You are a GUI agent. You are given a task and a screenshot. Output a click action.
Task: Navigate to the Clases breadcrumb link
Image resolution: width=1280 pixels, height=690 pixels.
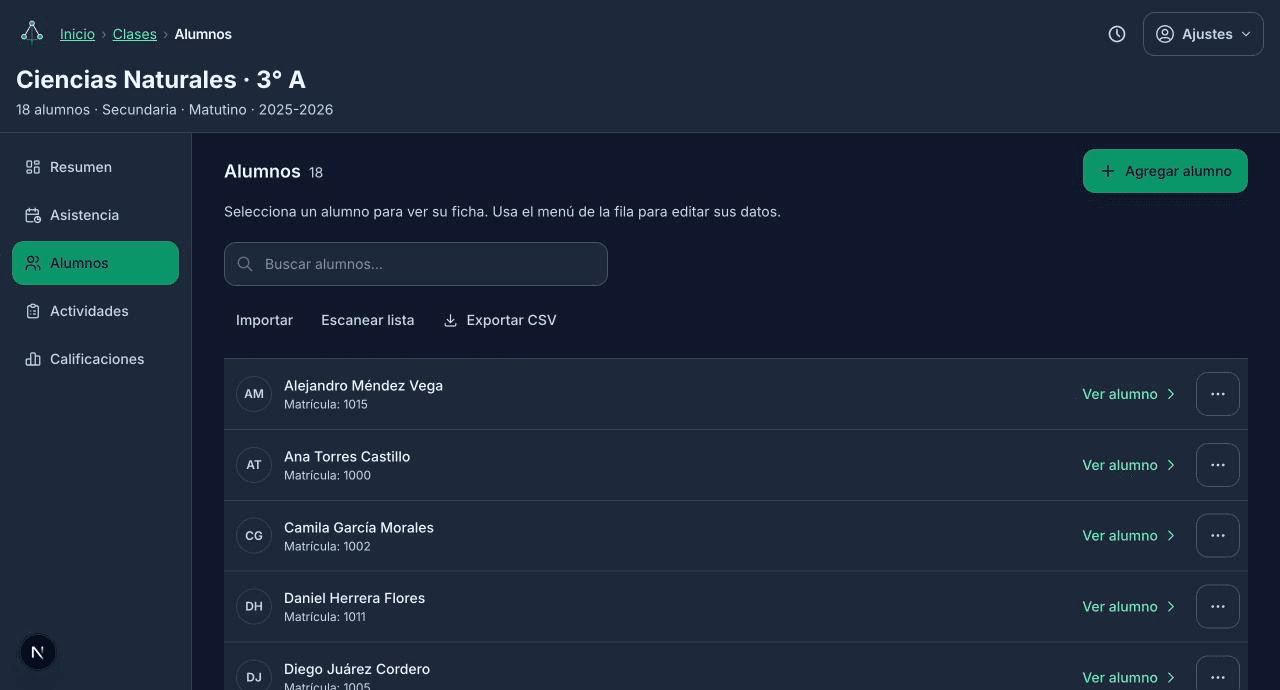135,34
